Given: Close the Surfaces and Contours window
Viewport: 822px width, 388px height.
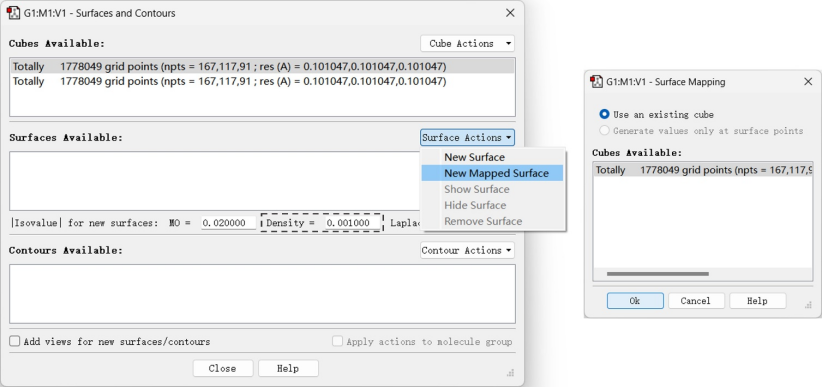Looking at the screenshot, I should click(x=510, y=13).
